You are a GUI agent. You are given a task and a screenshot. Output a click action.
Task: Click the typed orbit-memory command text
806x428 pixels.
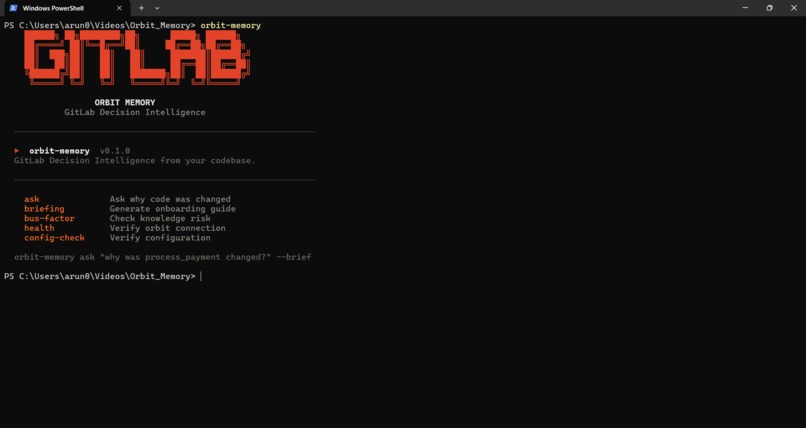(230, 25)
